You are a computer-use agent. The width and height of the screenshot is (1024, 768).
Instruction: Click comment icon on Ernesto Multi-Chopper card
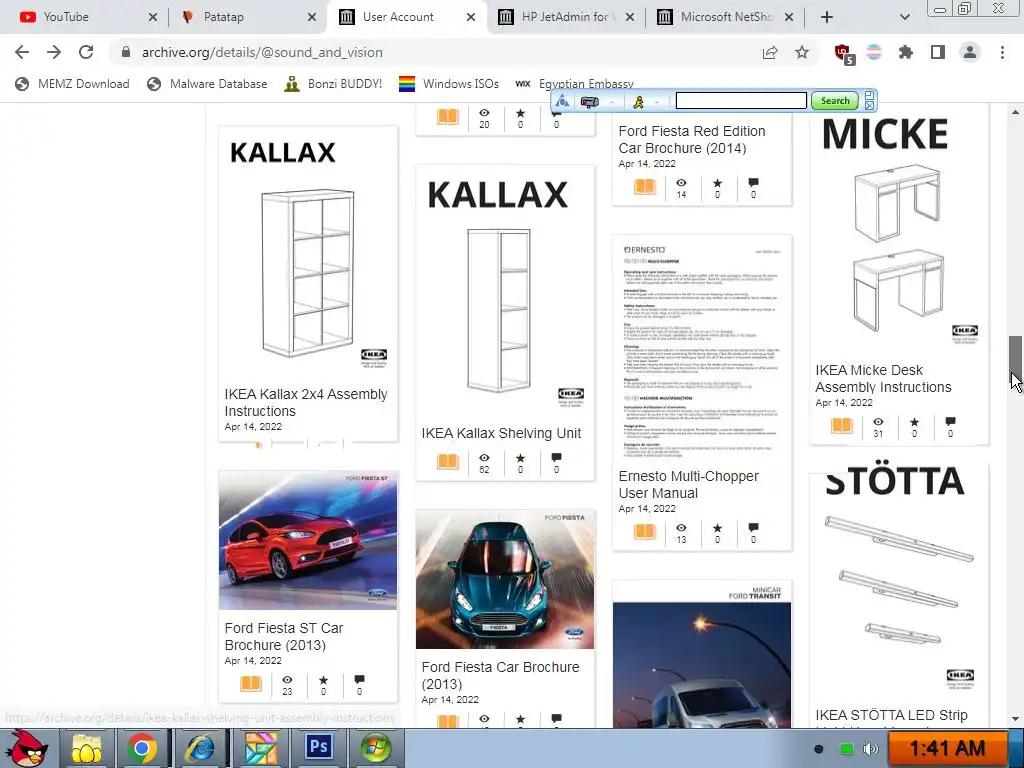click(x=753, y=527)
